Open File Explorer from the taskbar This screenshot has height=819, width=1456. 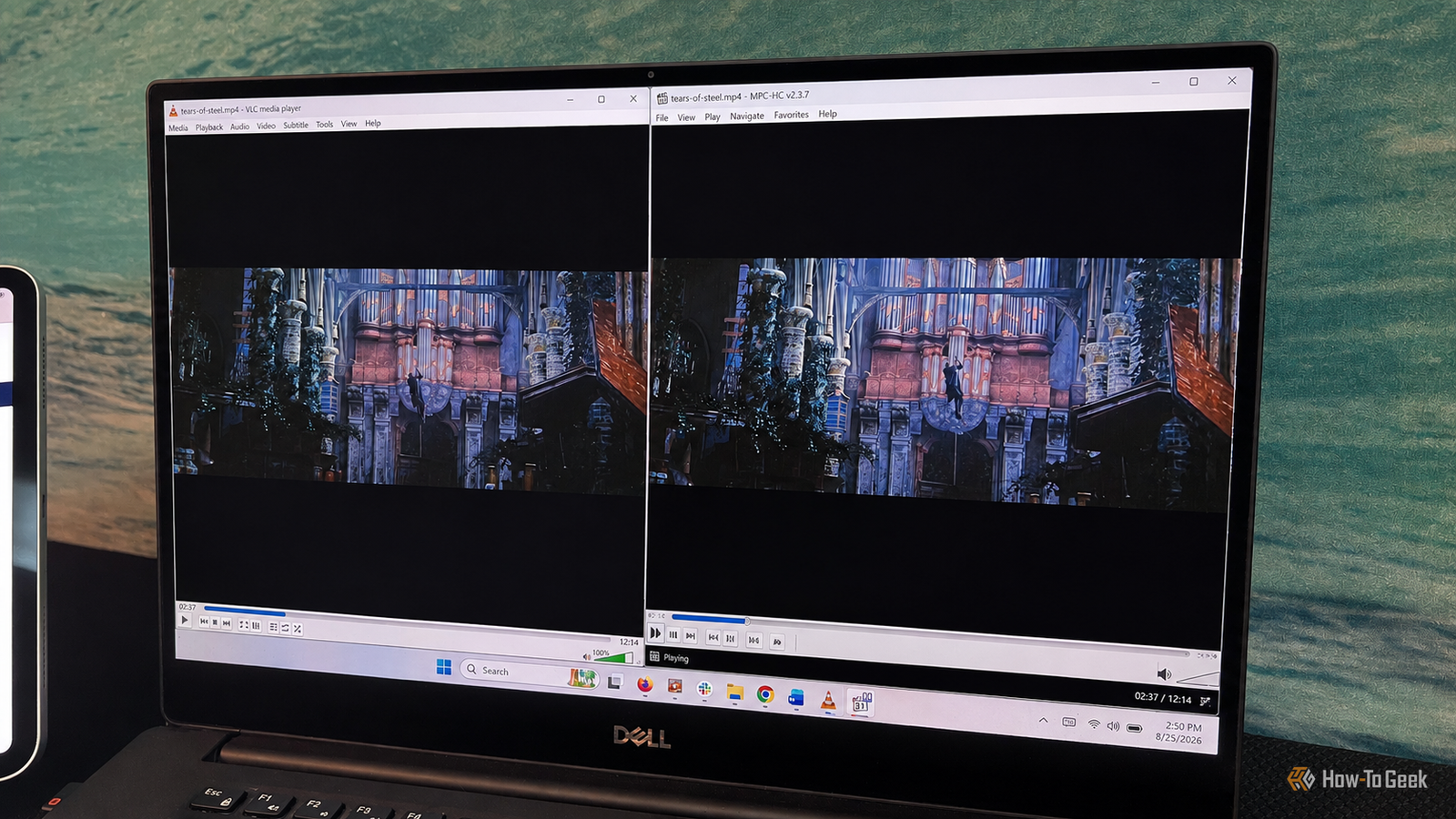[735, 693]
